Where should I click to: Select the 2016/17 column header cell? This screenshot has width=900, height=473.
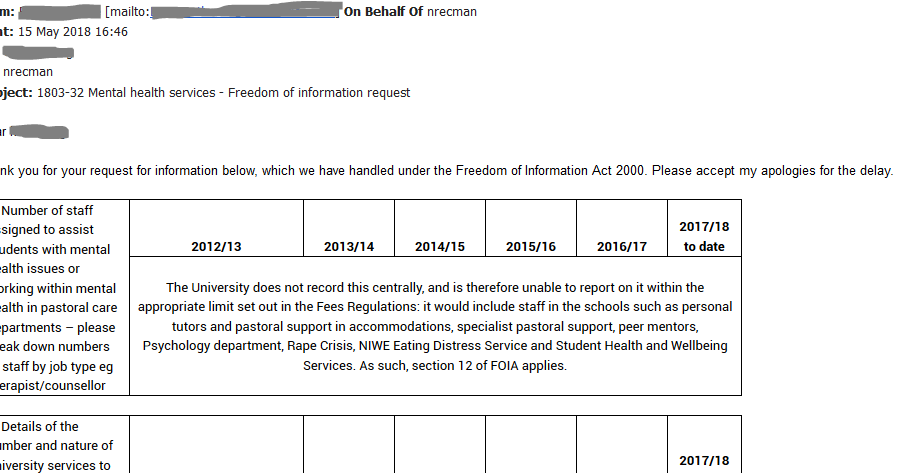pyautogui.click(x=622, y=246)
